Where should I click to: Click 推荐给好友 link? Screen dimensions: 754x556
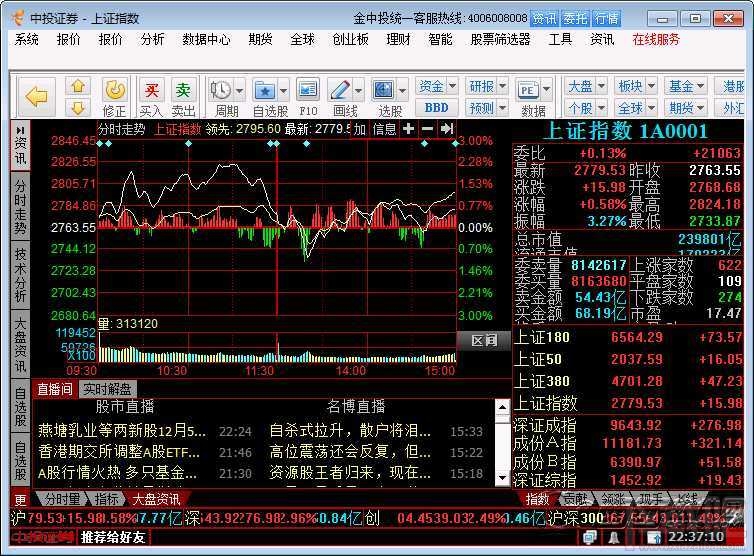(x=113, y=537)
